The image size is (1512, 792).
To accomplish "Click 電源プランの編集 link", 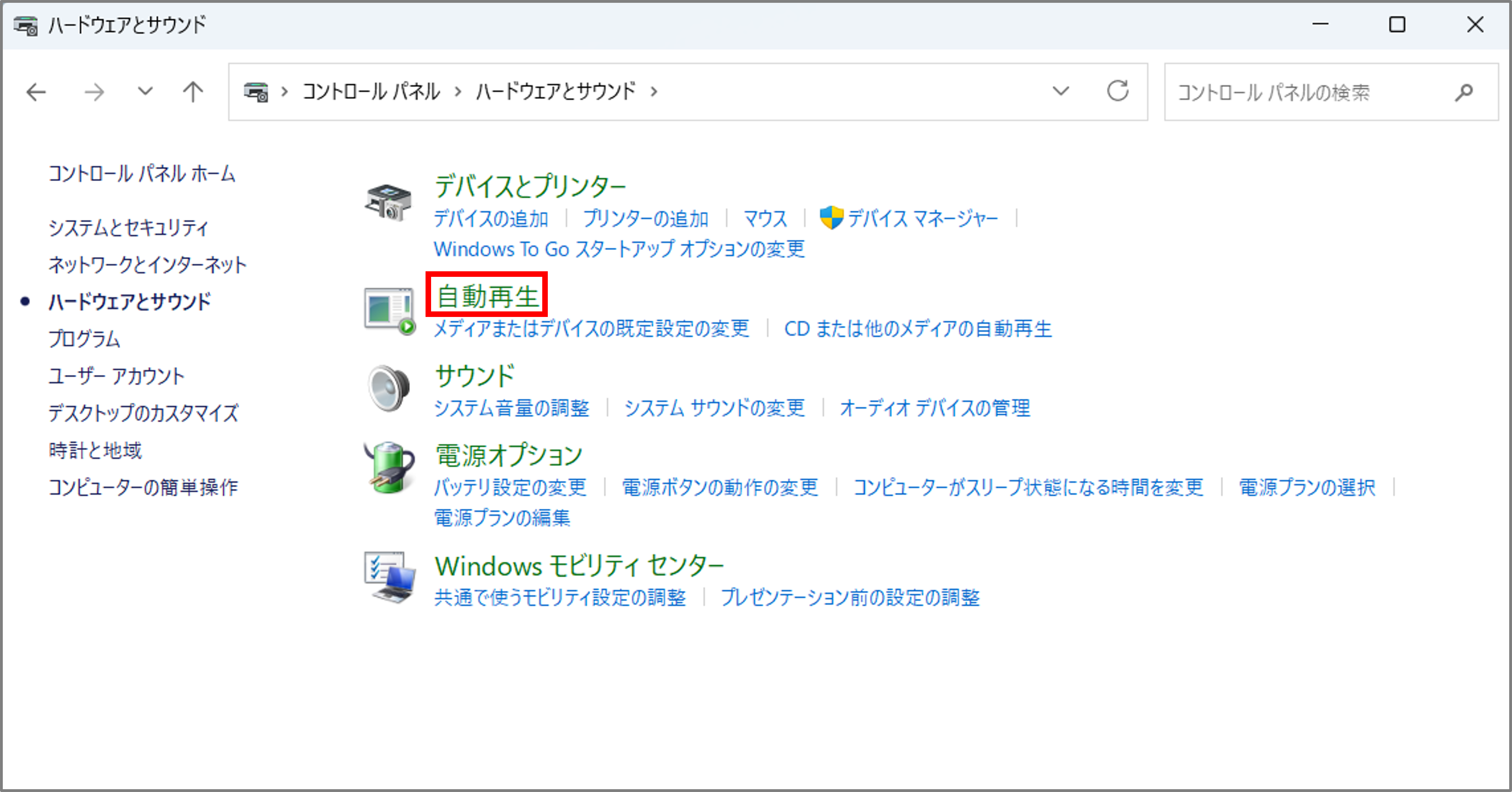I will tap(503, 518).
